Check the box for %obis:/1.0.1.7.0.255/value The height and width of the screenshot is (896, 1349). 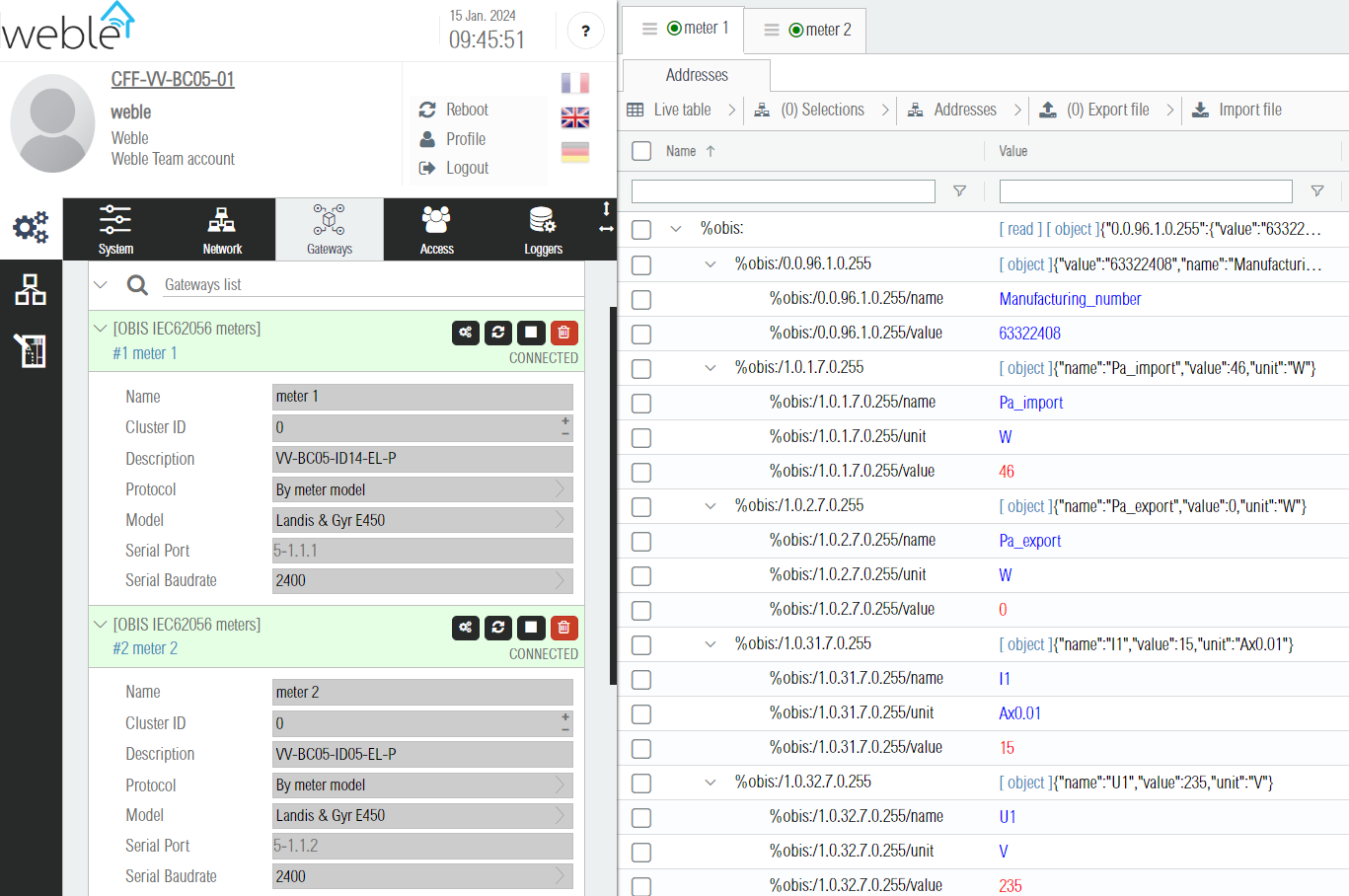pos(641,472)
